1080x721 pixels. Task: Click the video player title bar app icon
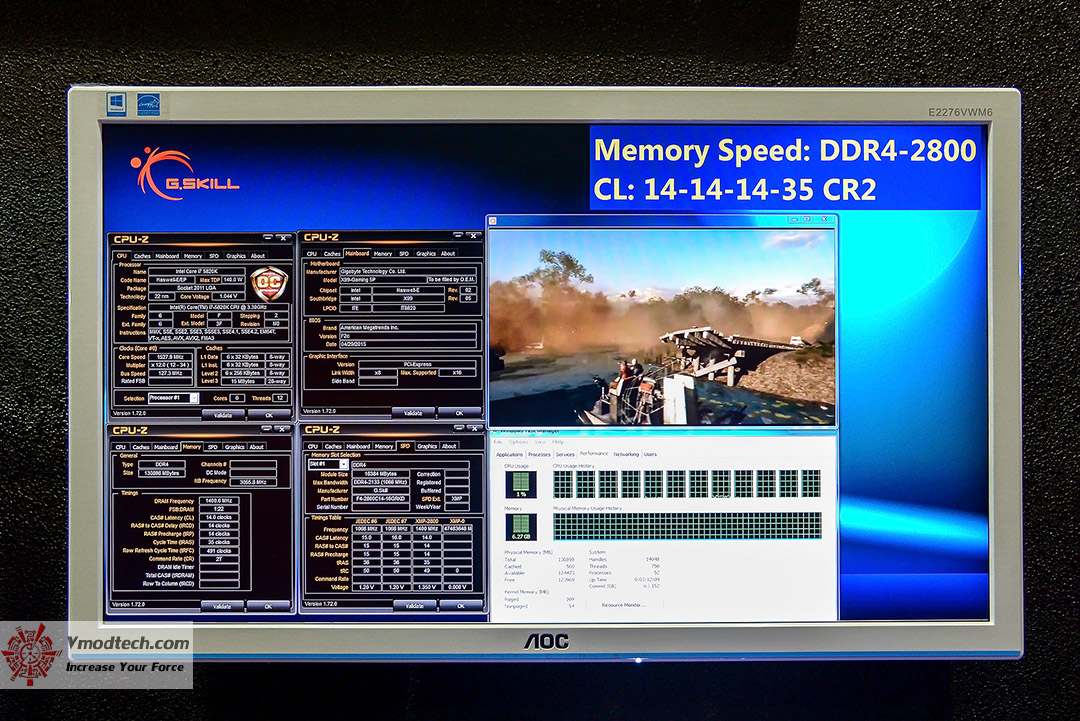(492, 220)
